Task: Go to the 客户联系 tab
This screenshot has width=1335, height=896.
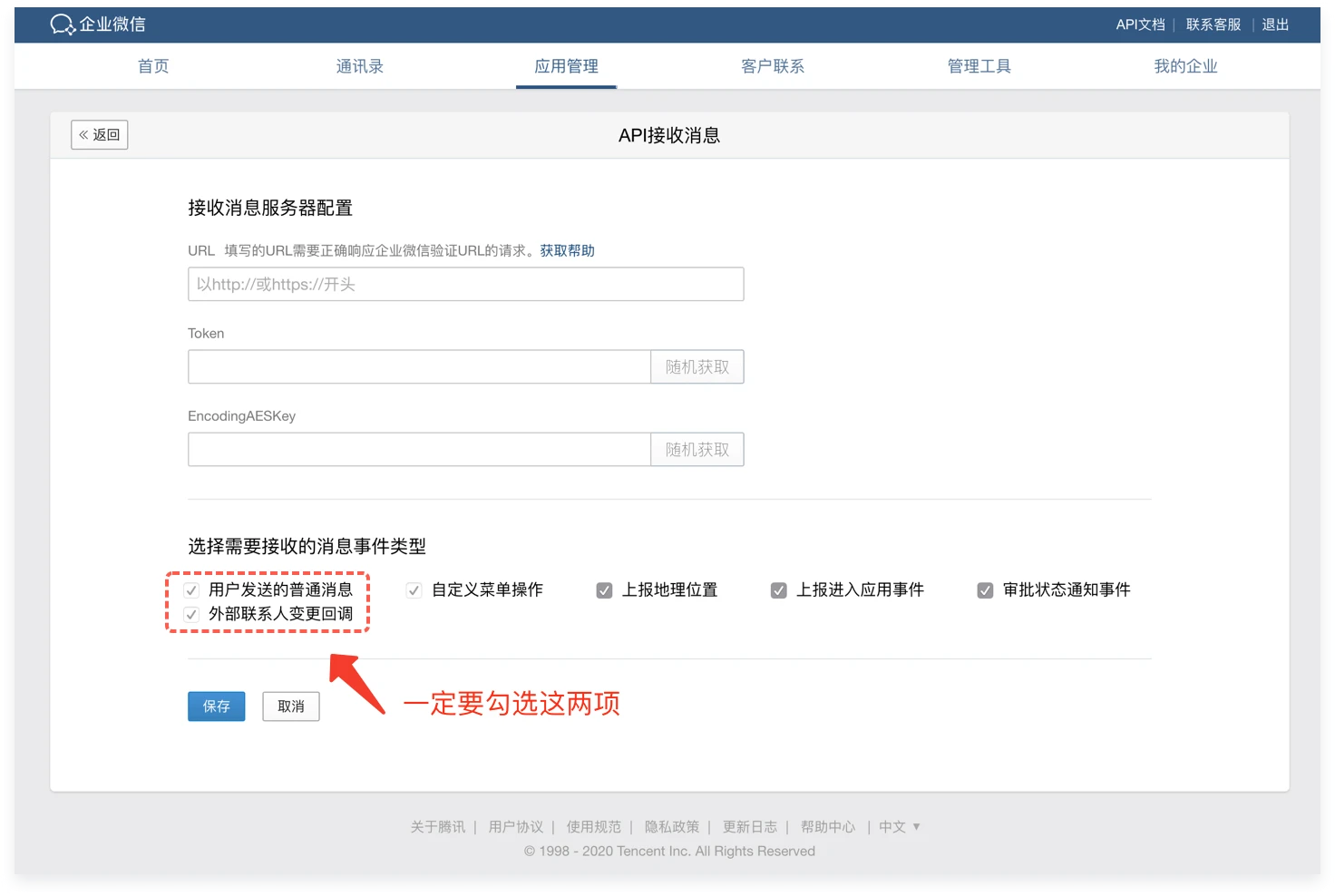Action: 773,66
